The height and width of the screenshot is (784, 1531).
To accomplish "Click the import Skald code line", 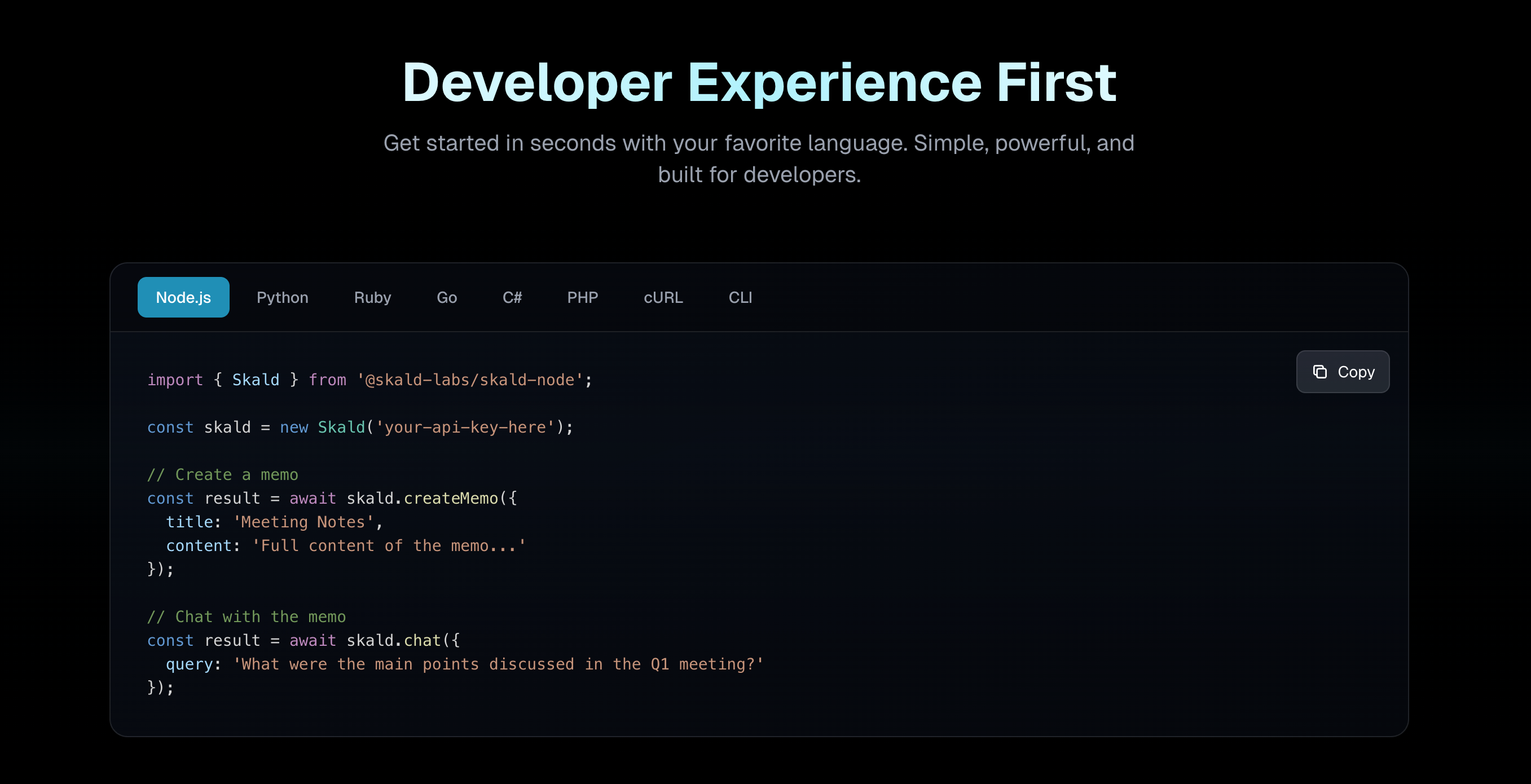I will 369,380.
